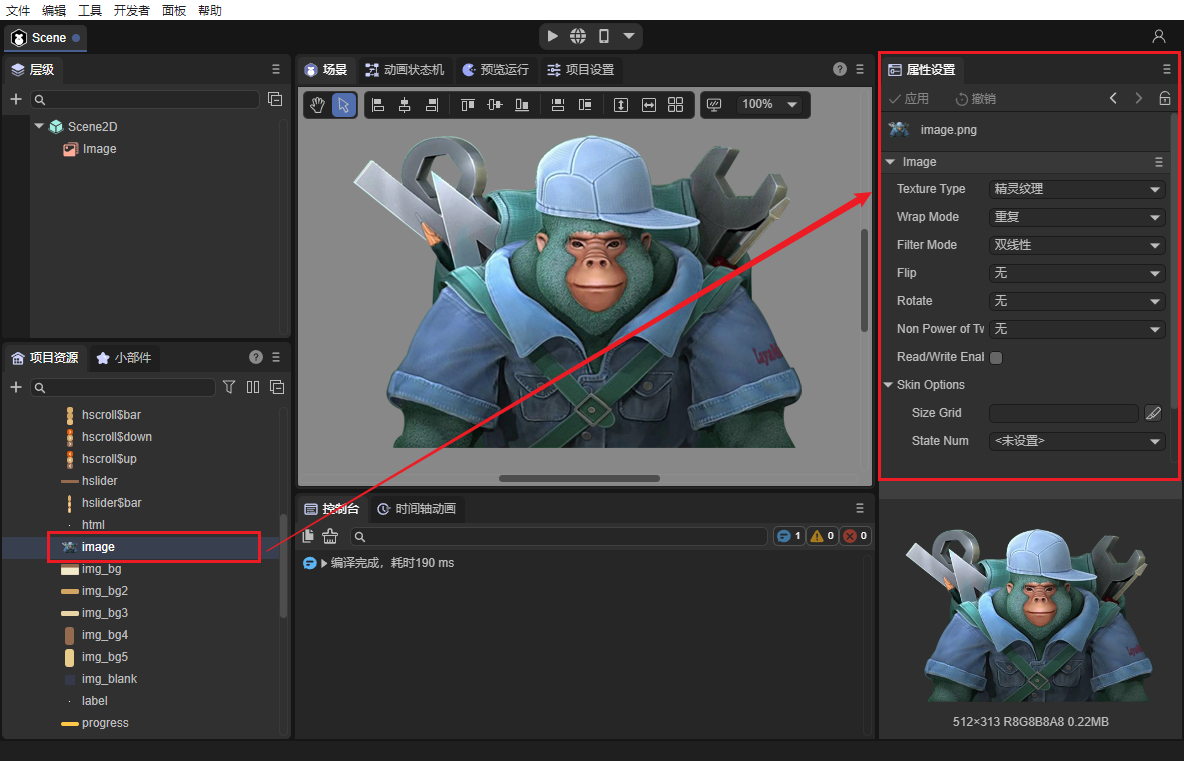Open the Flip dropdown

click(x=1077, y=273)
